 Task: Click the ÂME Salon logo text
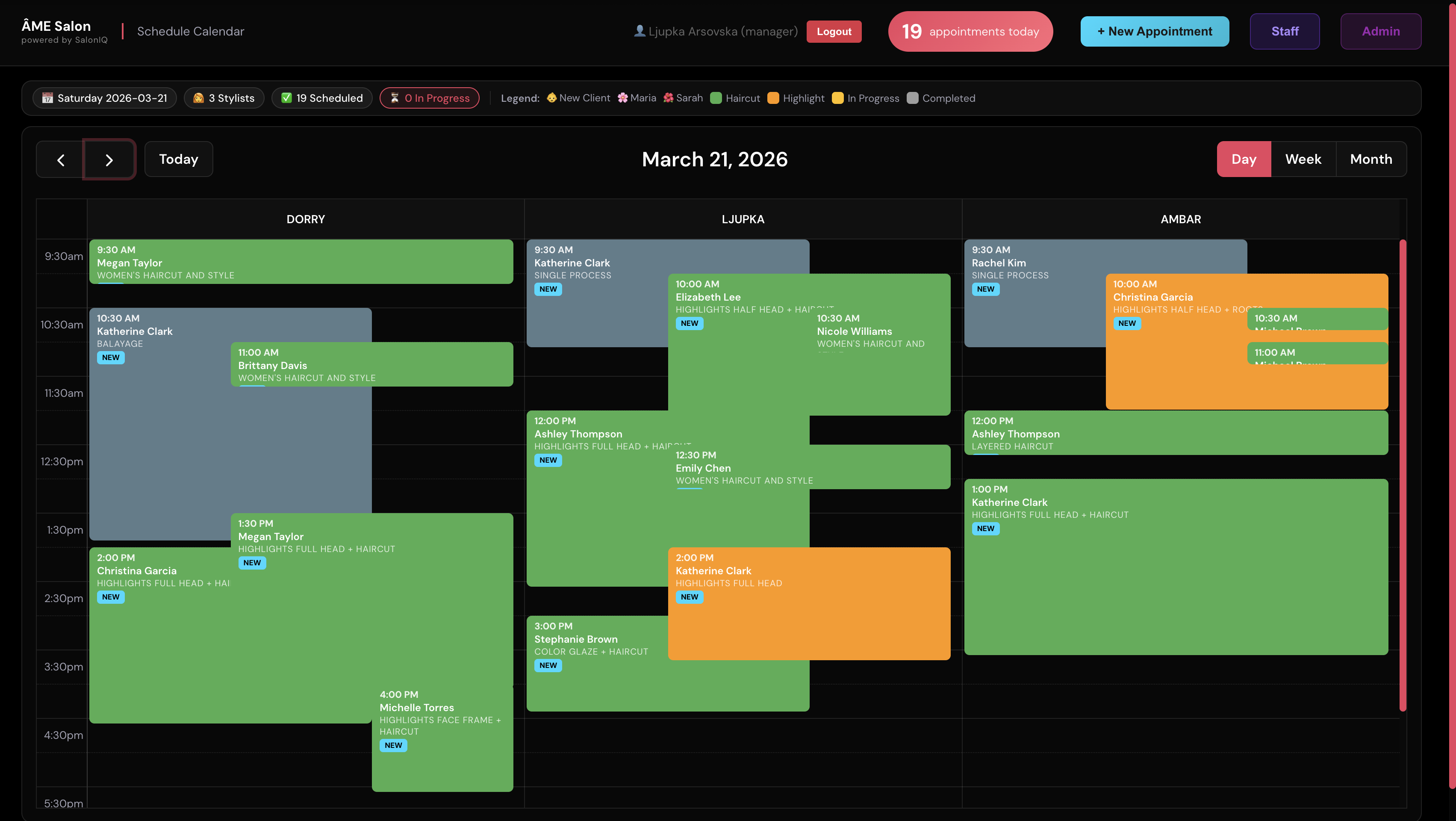click(56, 26)
